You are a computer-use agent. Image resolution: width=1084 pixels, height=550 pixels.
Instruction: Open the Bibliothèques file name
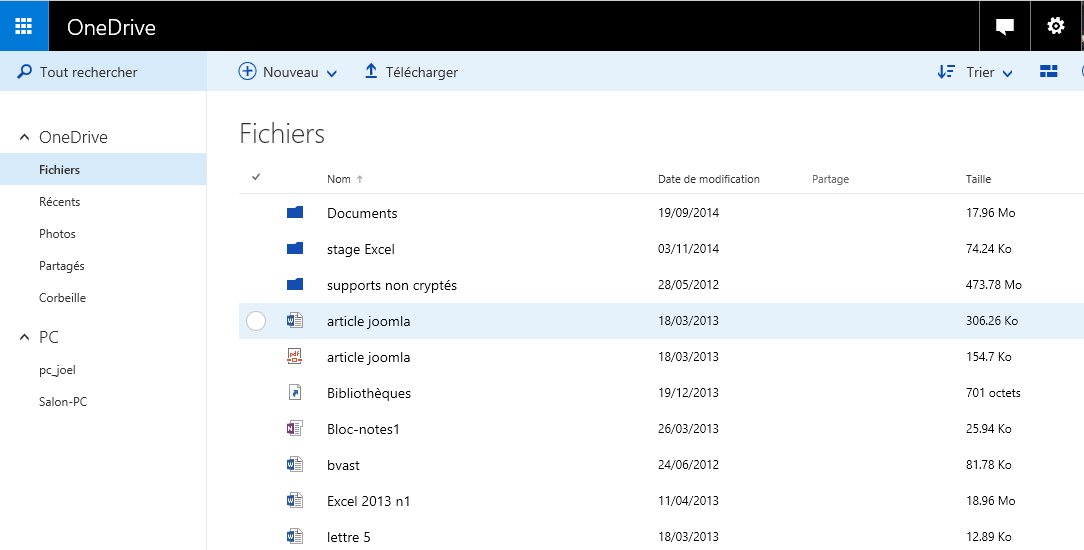tap(369, 393)
